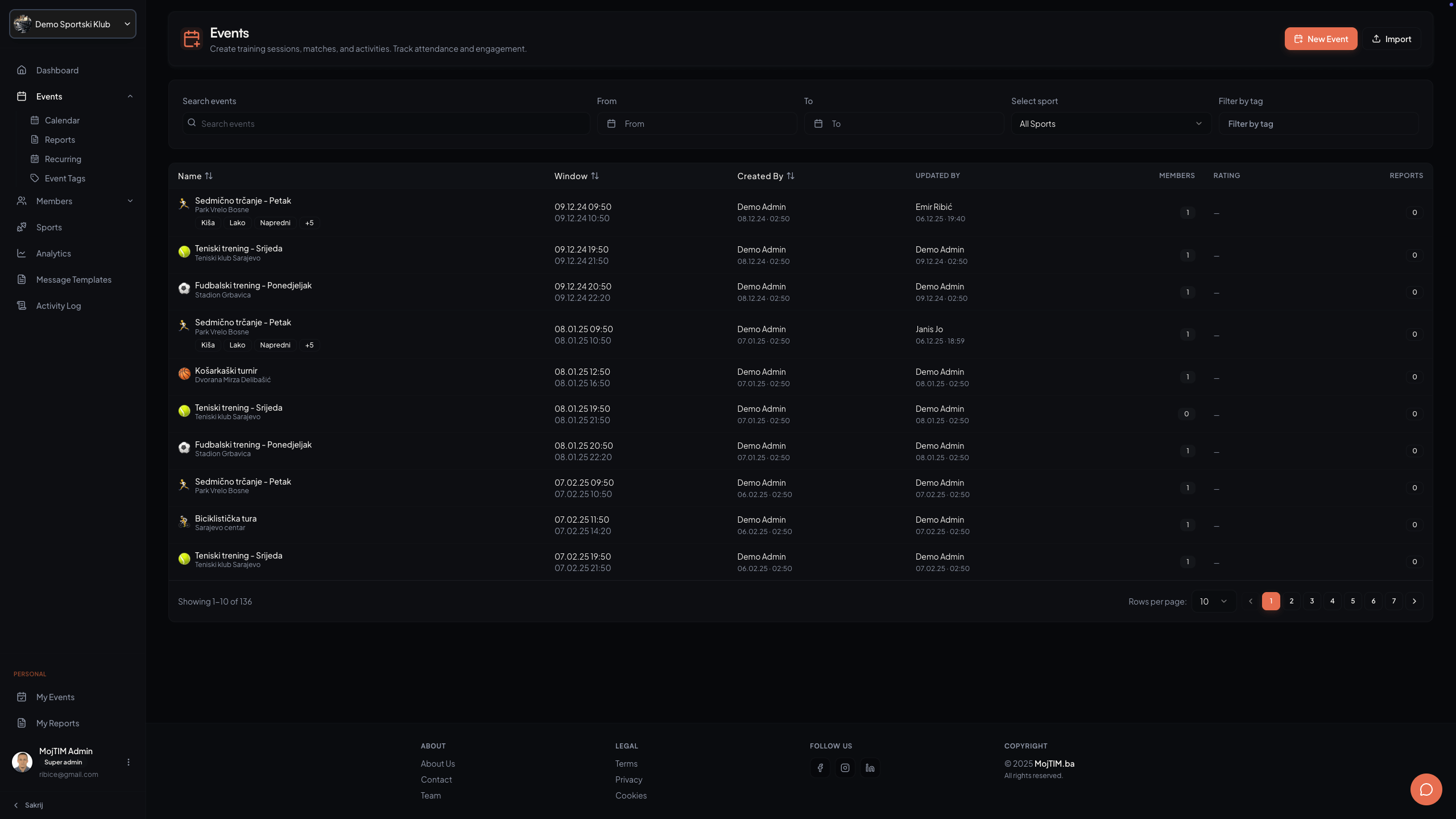
Task: Click the Instagram follow icon
Action: (x=845, y=768)
